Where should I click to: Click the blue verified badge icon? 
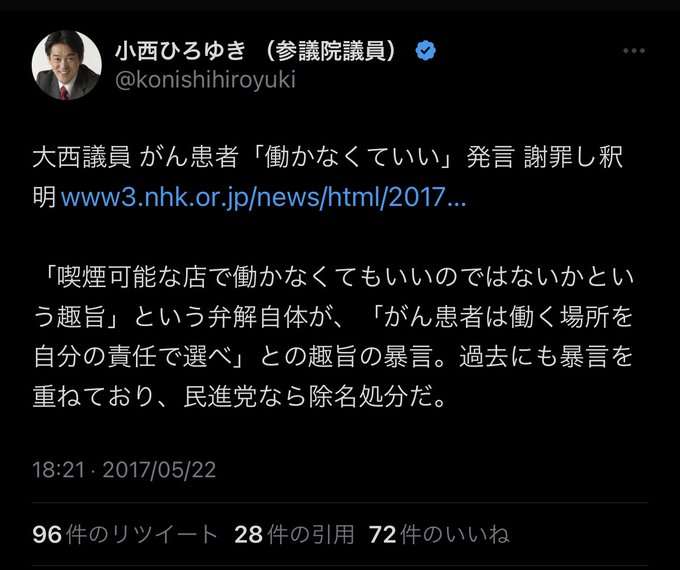[426, 51]
